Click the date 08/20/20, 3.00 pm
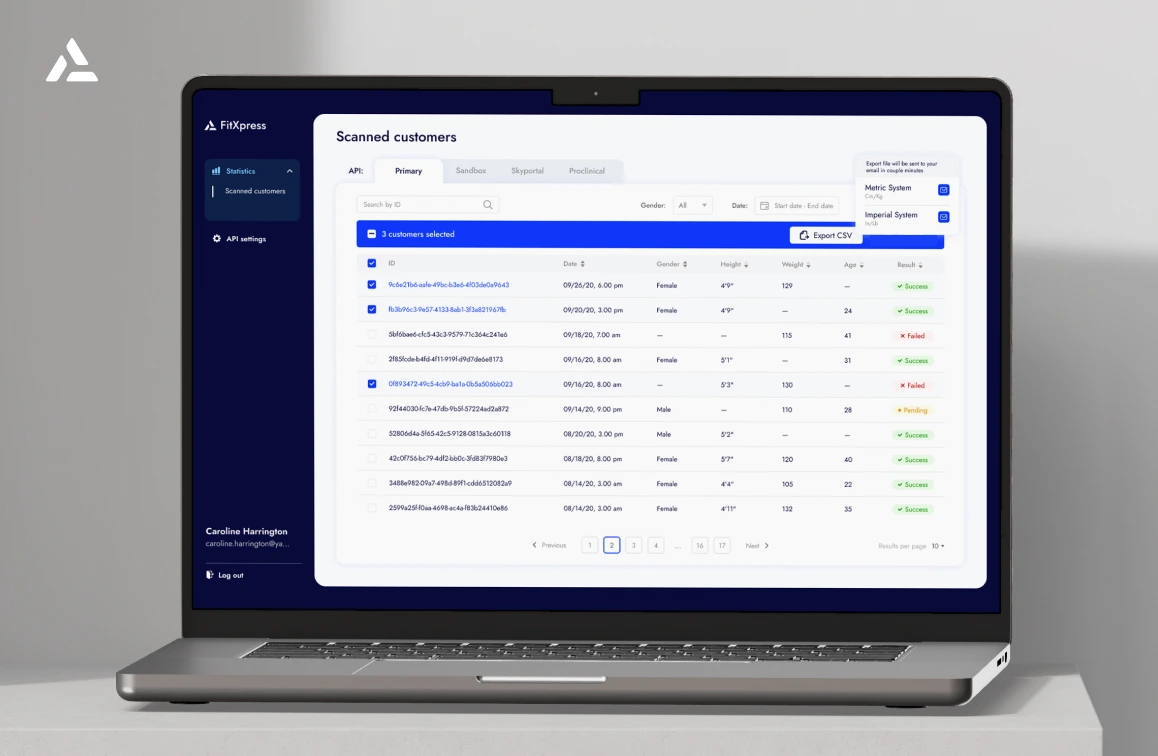Screen dimensions: 1158x756 click(x=593, y=434)
